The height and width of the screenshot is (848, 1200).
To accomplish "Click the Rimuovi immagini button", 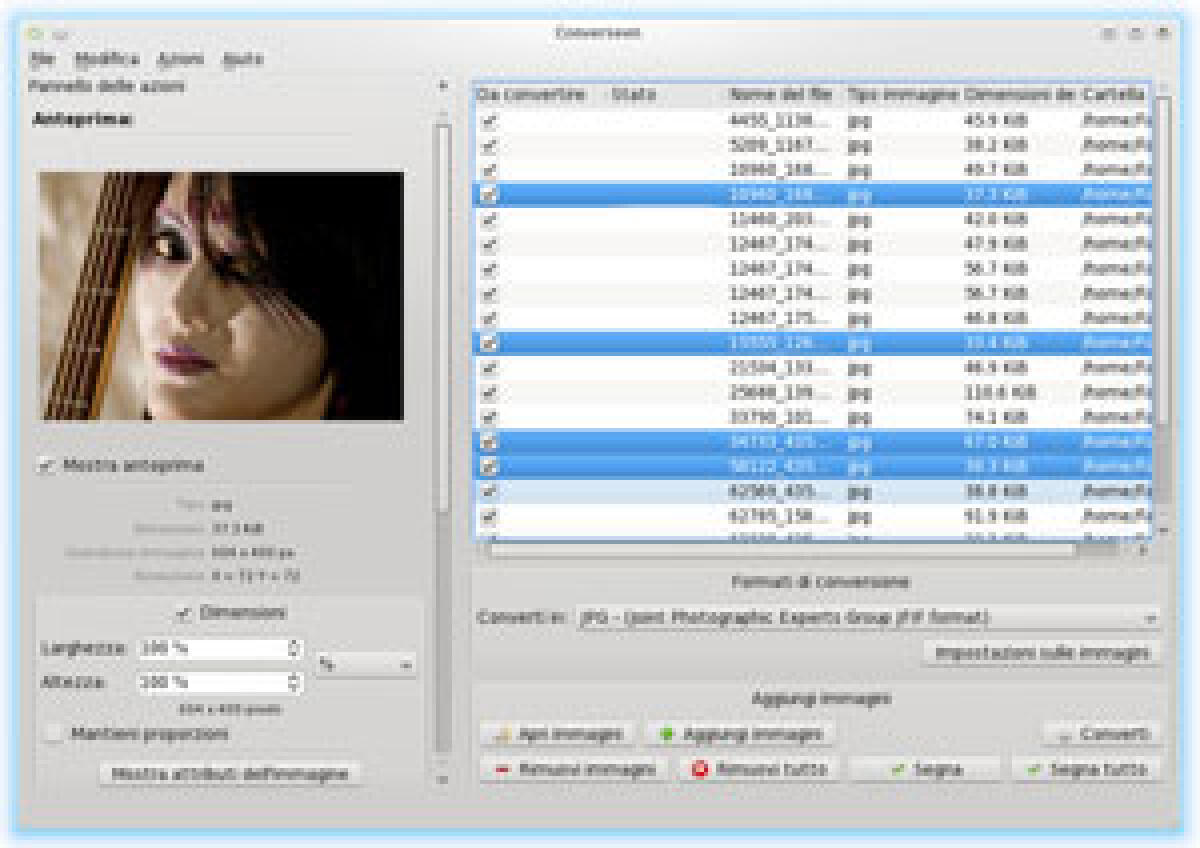I will pyautogui.click(x=574, y=769).
